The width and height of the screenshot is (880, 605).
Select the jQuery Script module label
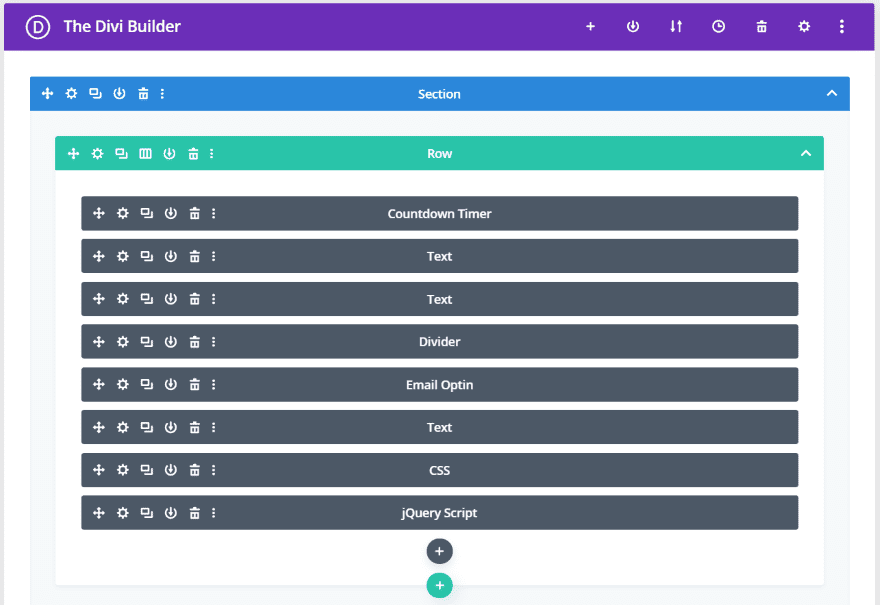pyautogui.click(x=439, y=513)
